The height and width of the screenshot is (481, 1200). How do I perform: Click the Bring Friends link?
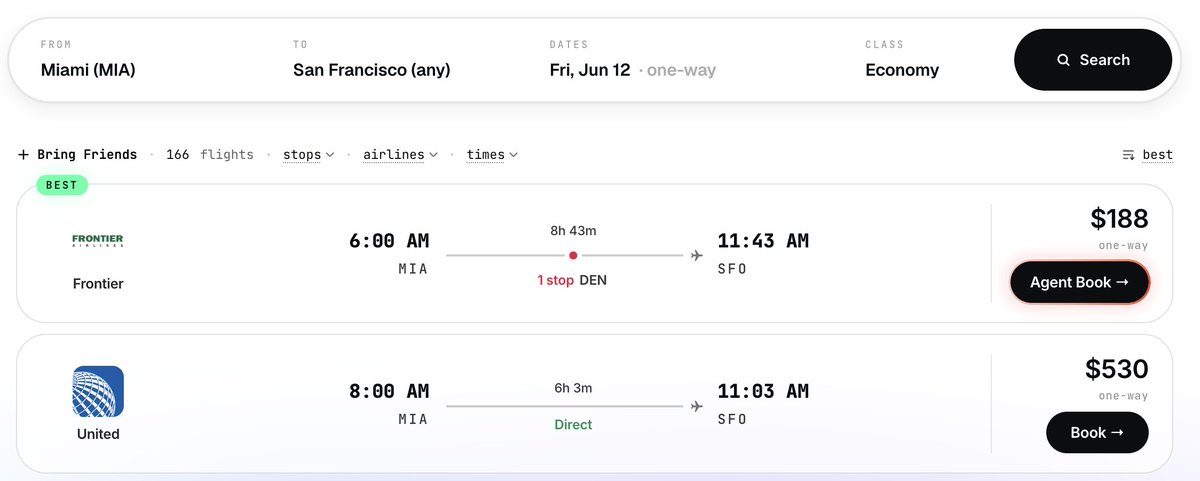coord(87,155)
